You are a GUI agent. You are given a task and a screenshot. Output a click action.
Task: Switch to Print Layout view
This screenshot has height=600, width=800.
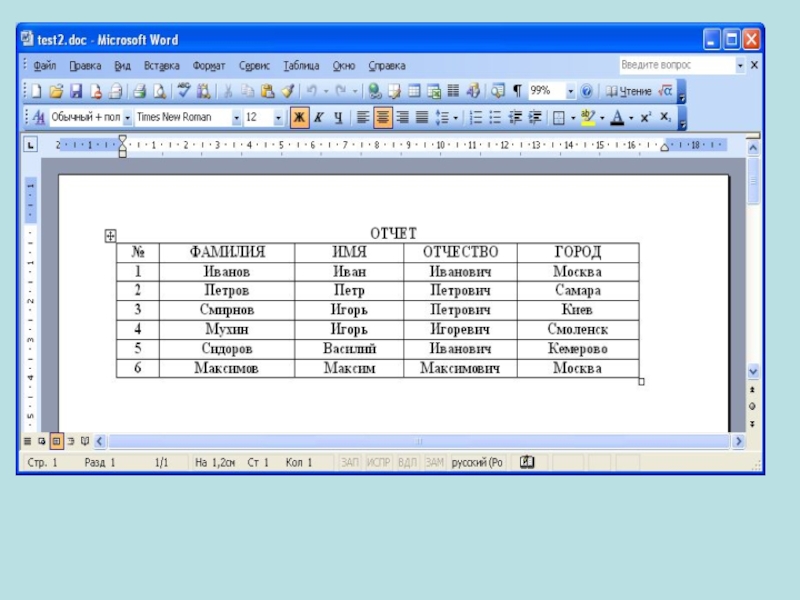57,441
